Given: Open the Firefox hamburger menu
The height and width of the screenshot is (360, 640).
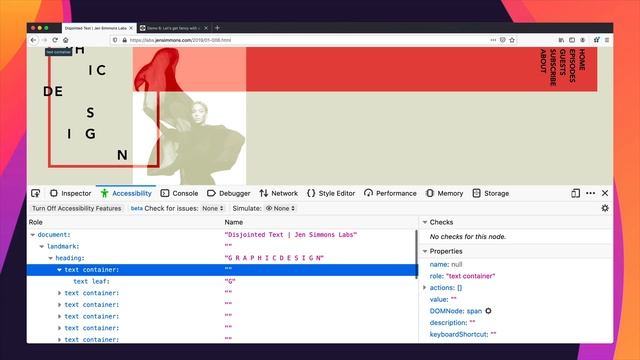Looking at the screenshot, I should tap(607, 40).
